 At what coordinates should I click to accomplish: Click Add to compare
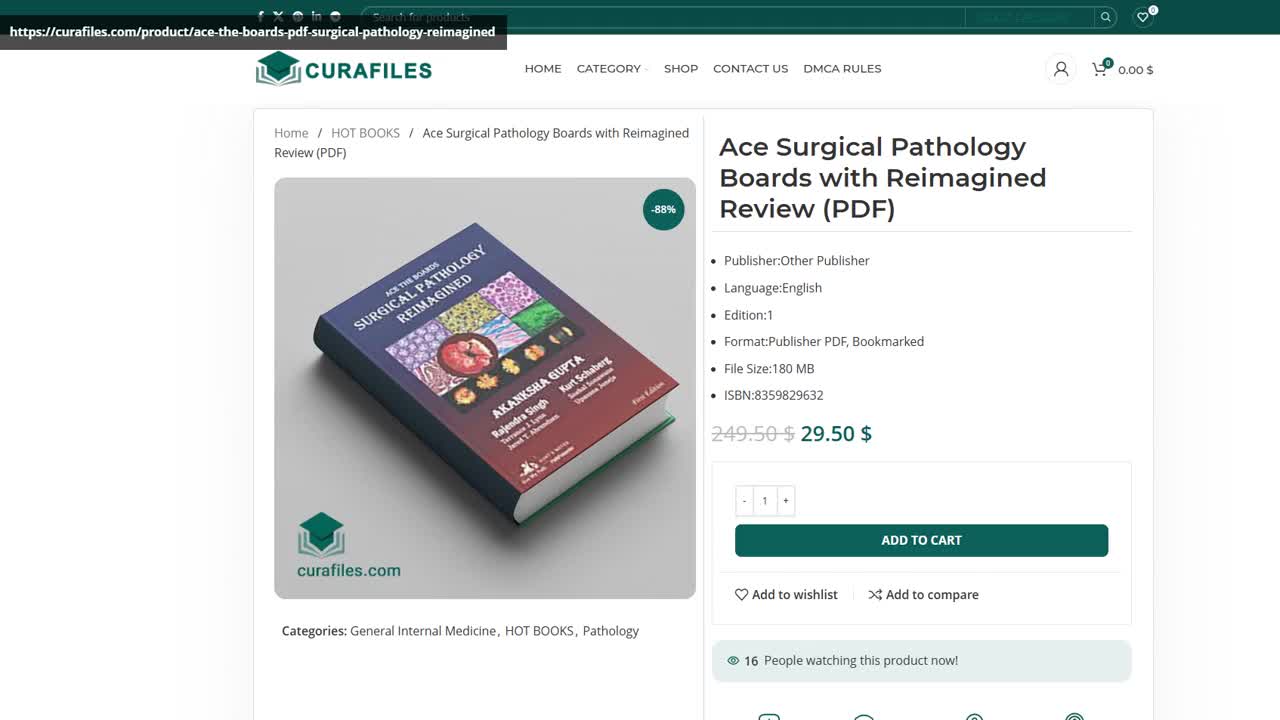coord(923,594)
